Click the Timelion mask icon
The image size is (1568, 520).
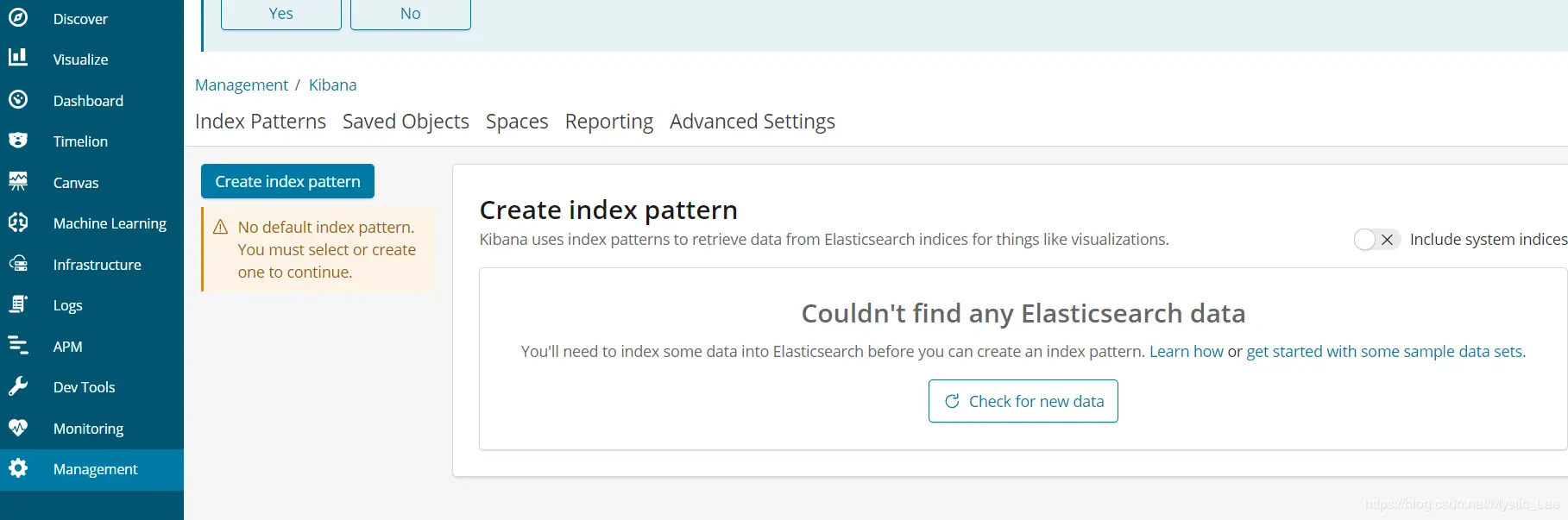18,141
